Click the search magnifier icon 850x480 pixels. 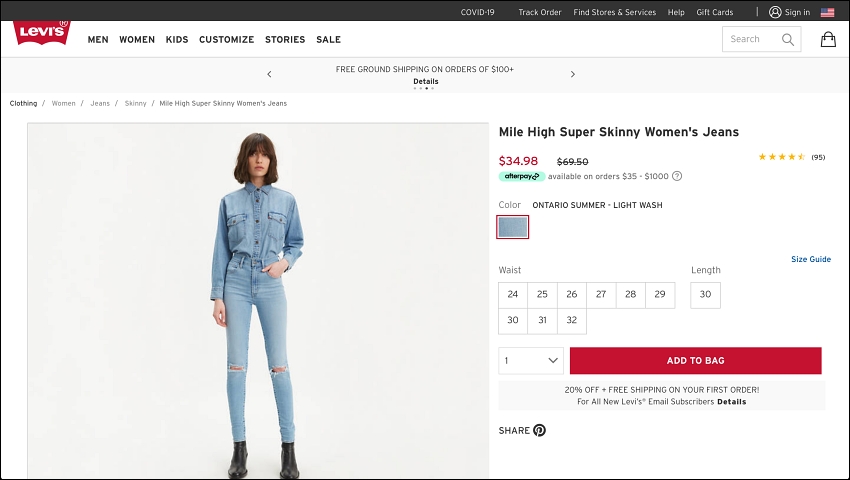[788, 39]
